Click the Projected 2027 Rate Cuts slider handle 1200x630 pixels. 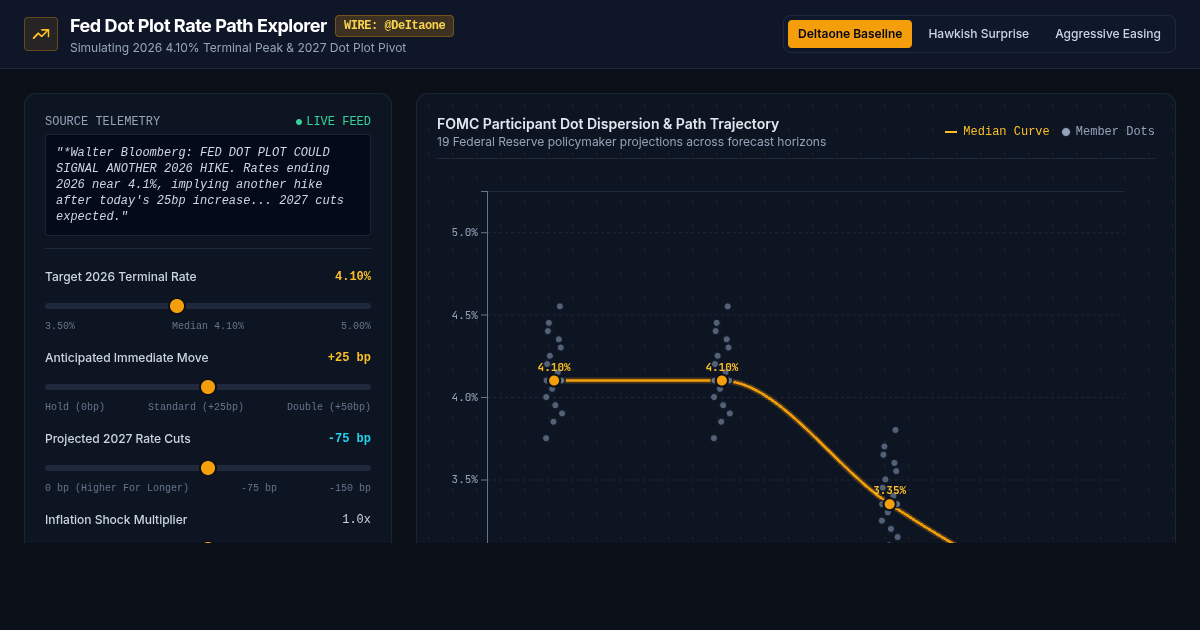click(x=208, y=468)
